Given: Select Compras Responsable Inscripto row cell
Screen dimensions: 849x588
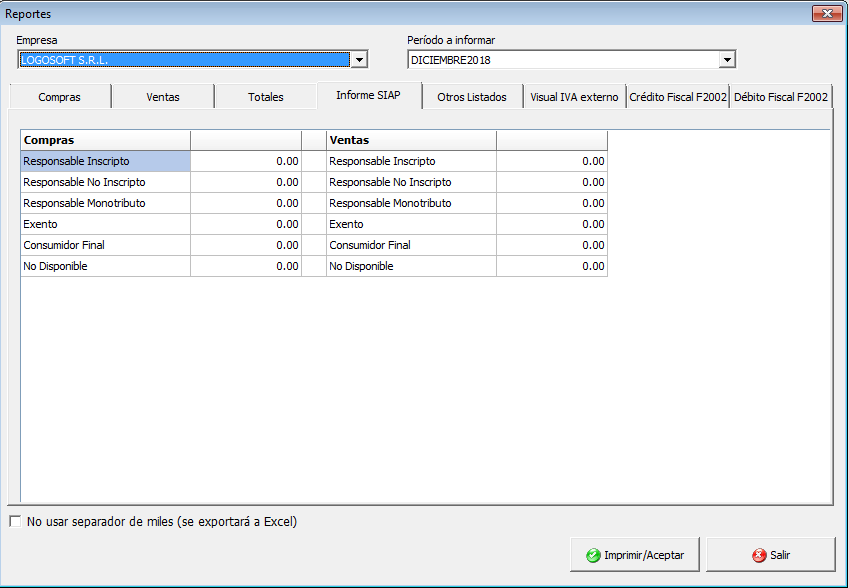Looking at the screenshot, I should (105, 161).
